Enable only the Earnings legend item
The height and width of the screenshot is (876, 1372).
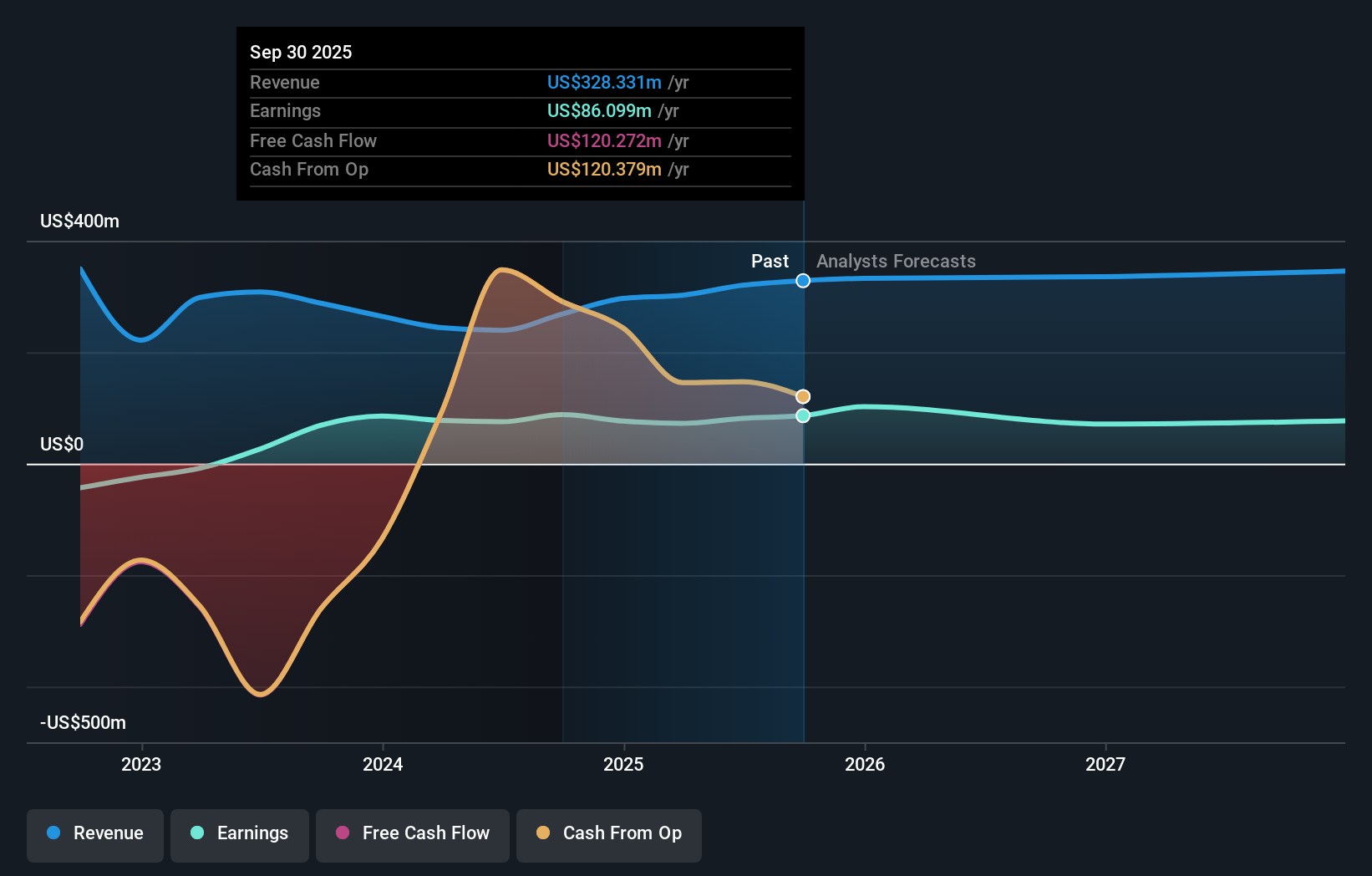240,833
